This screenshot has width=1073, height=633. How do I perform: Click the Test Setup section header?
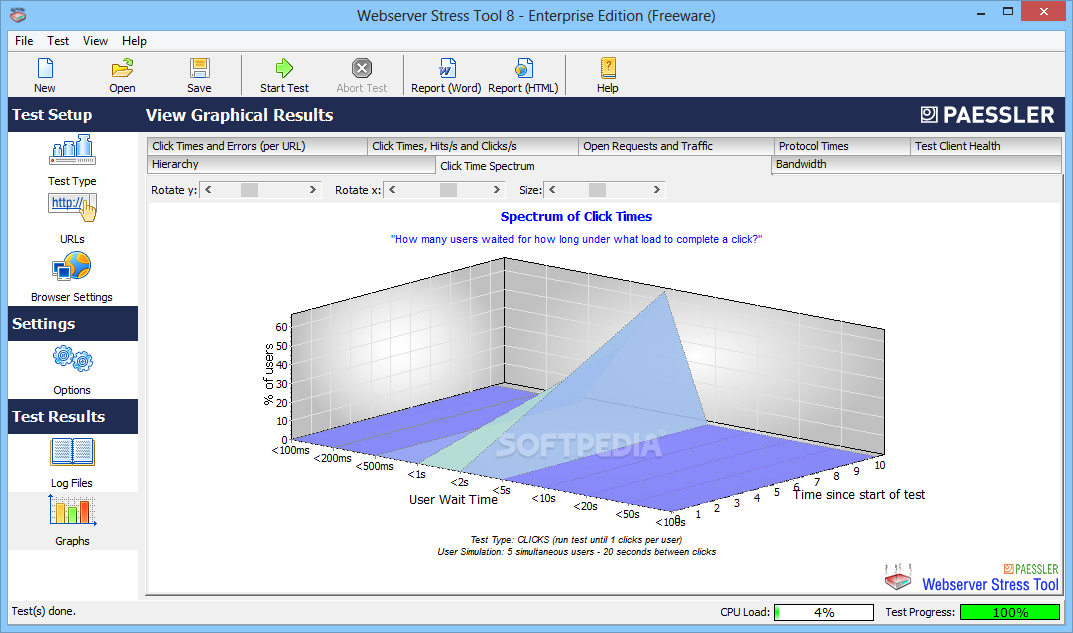click(x=73, y=115)
